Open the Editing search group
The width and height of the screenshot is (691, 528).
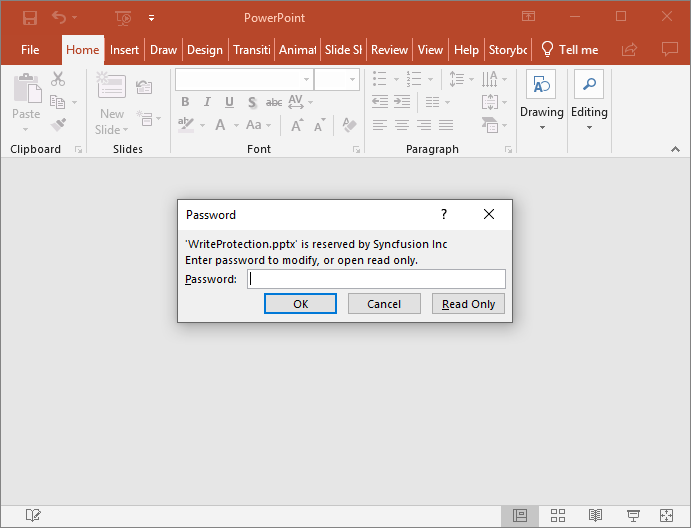(589, 101)
